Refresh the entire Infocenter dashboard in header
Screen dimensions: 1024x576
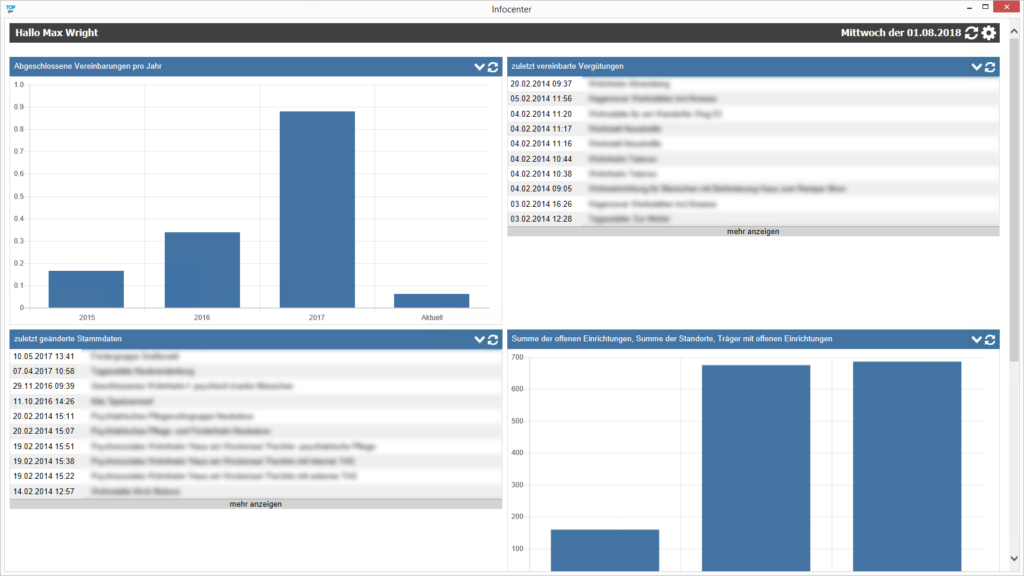point(970,33)
